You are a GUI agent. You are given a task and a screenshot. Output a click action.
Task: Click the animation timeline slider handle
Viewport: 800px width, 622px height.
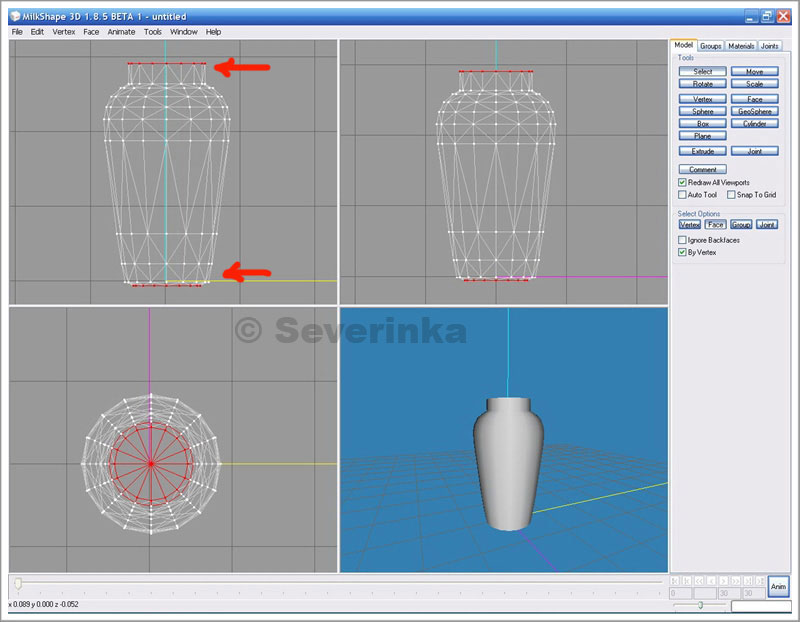click(x=17, y=583)
